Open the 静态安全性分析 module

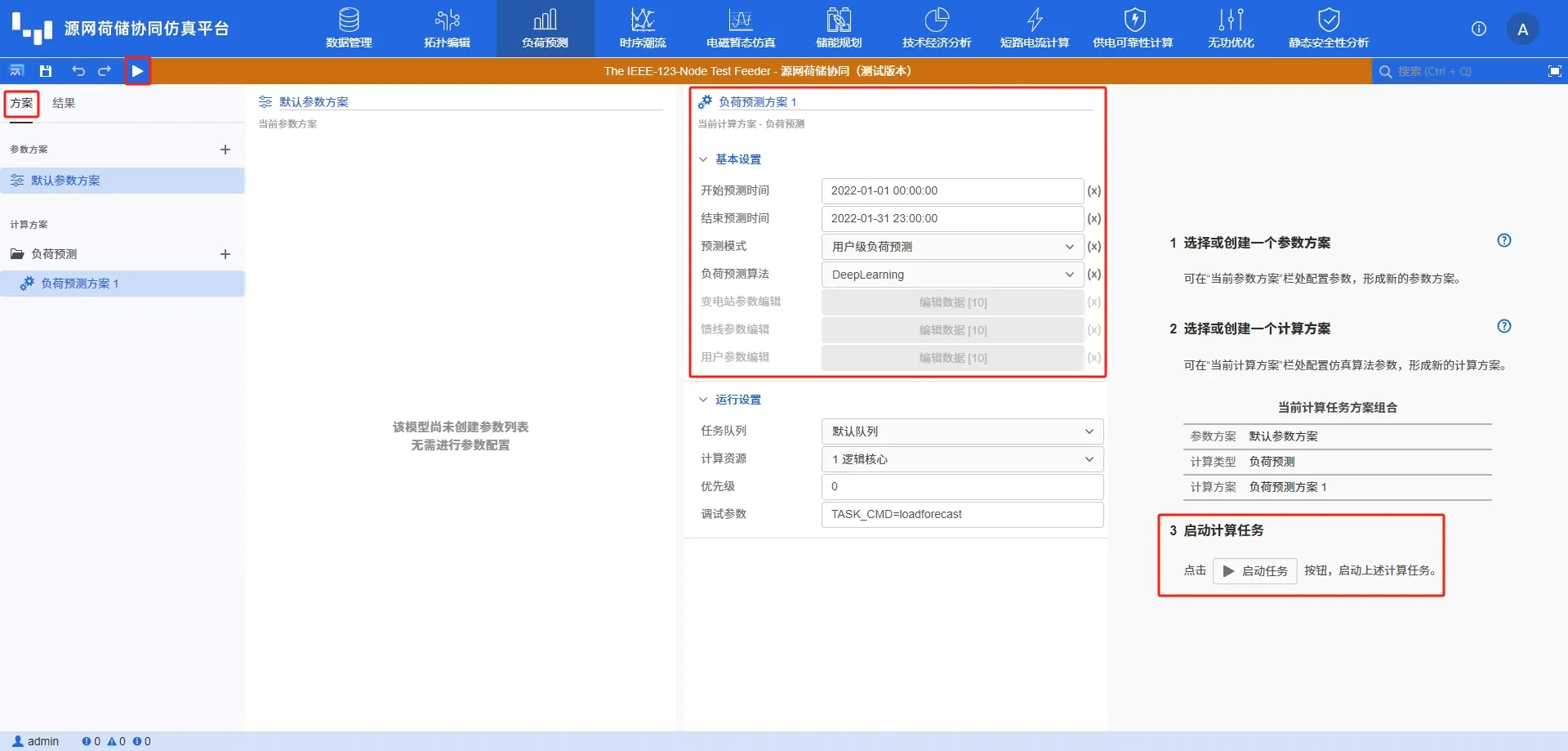coord(1329,29)
